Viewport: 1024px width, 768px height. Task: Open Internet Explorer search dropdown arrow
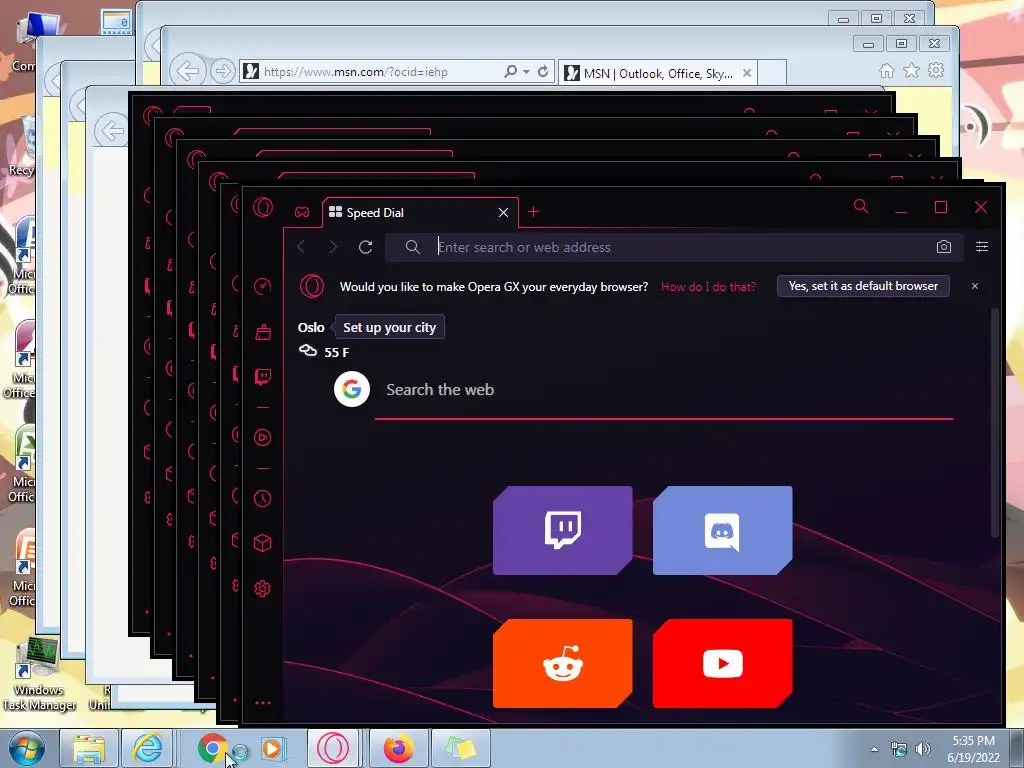pyautogui.click(x=526, y=72)
